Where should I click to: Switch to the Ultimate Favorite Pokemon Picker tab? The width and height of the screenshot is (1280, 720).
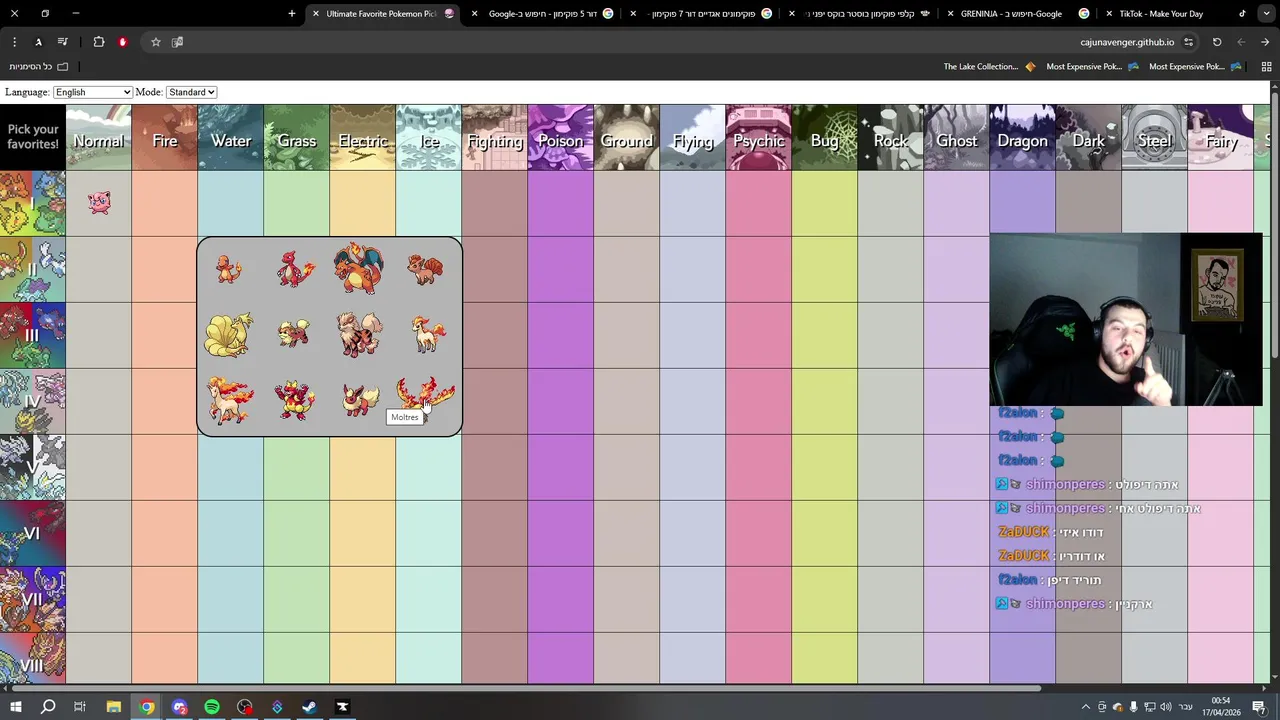point(383,14)
